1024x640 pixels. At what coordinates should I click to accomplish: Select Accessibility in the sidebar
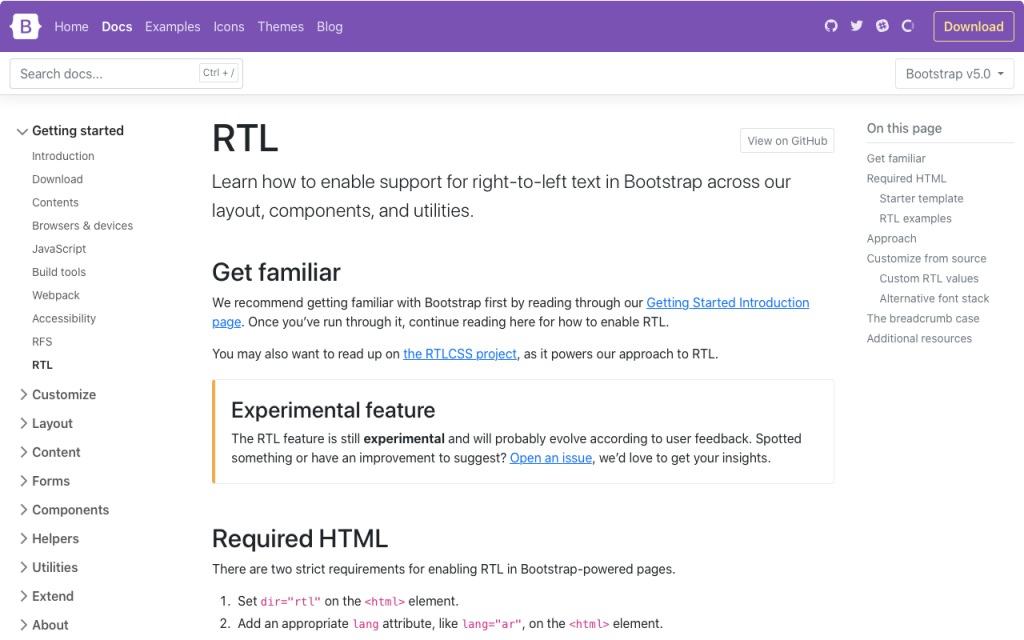(x=64, y=319)
